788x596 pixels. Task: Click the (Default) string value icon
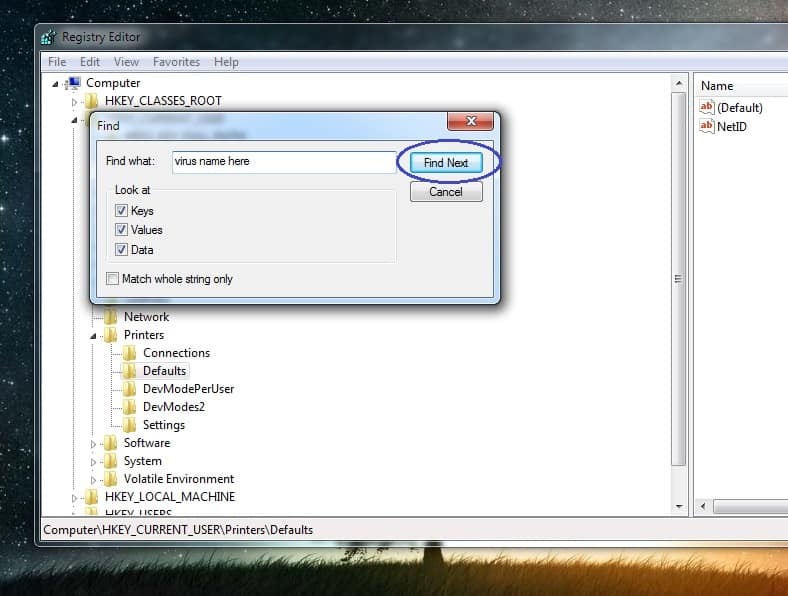point(707,107)
